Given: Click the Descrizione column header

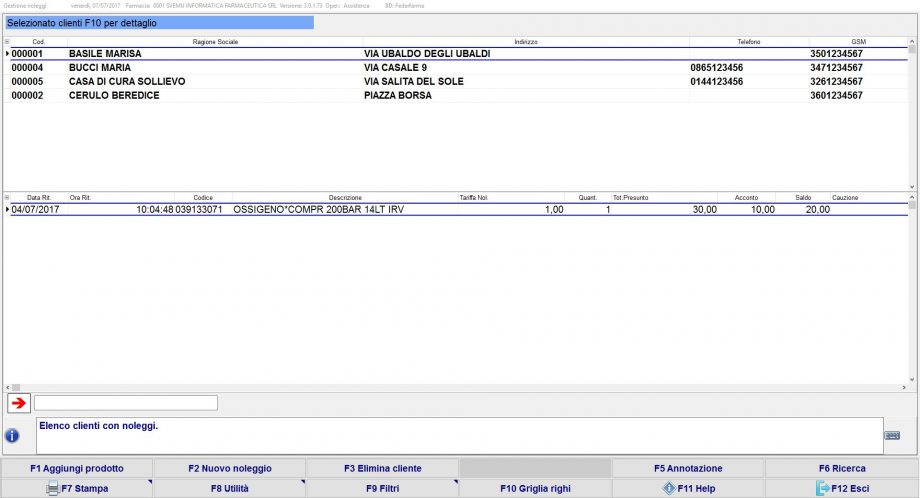Looking at the screenshot, I should pos(345,198).
